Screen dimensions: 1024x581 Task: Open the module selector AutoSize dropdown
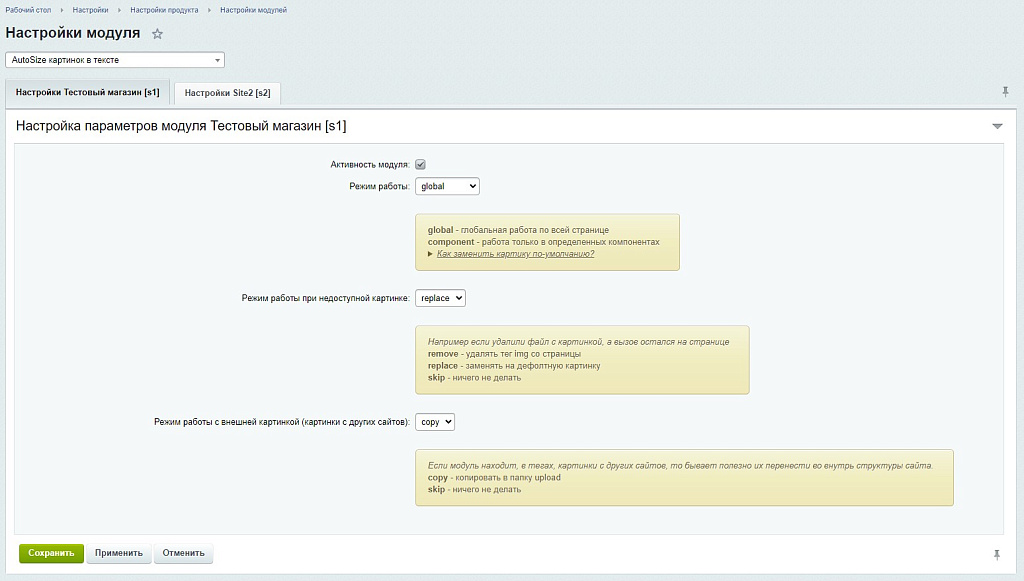pos(115,60)
